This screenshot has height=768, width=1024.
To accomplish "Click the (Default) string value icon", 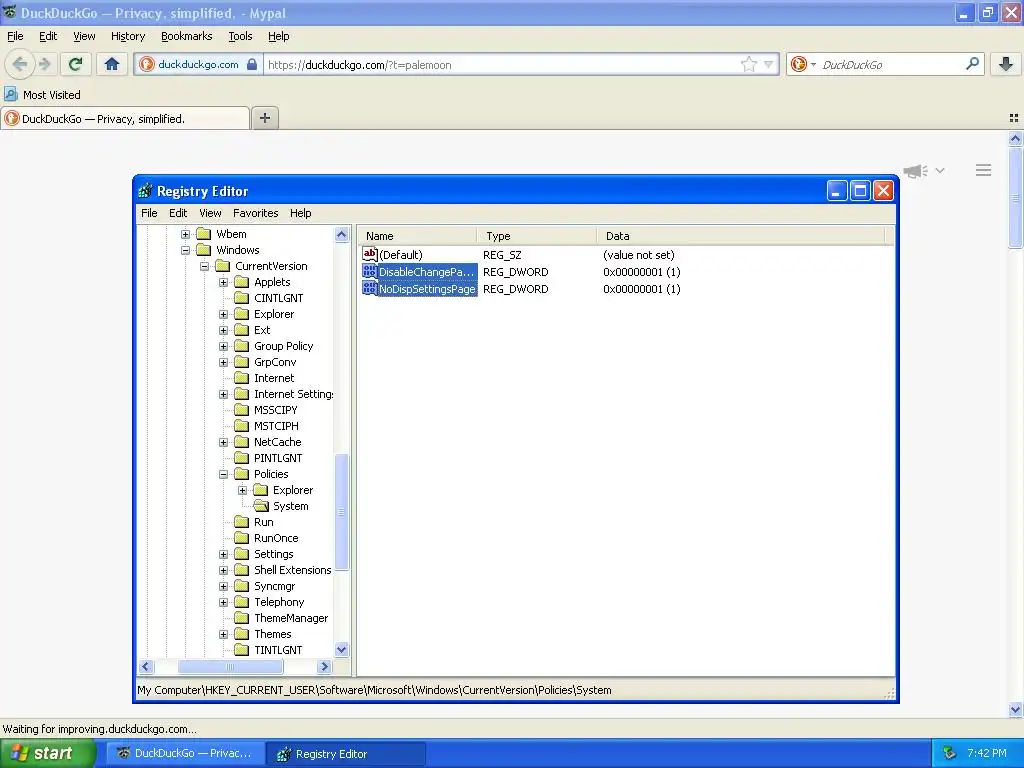I will pyautogui.click(x=370, y=255).
